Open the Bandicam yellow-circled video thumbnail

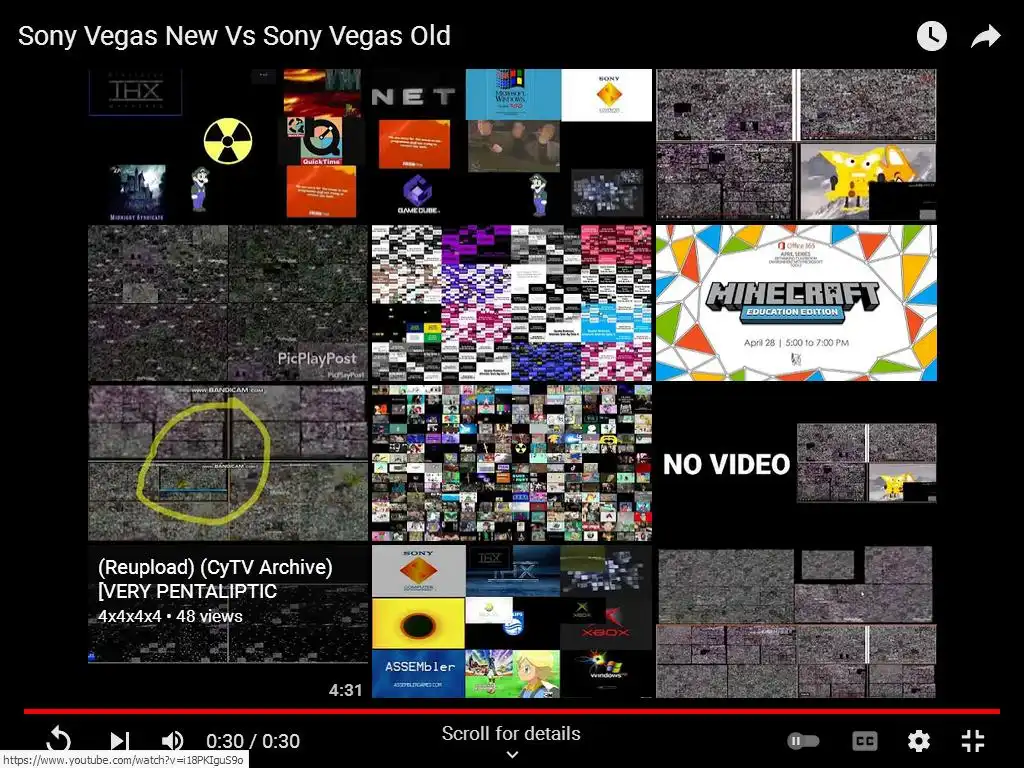click(228, 463)
